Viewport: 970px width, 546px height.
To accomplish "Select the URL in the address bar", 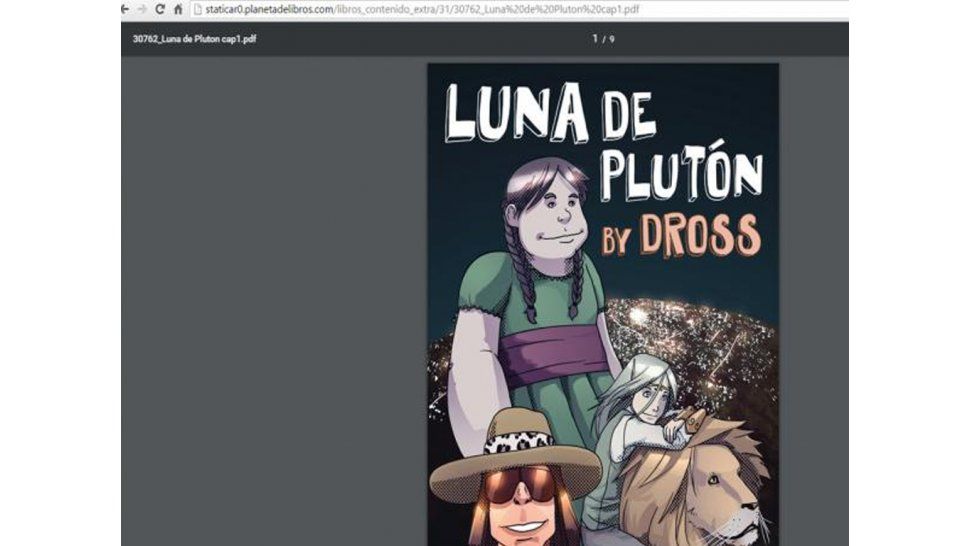I will (423, 9).
